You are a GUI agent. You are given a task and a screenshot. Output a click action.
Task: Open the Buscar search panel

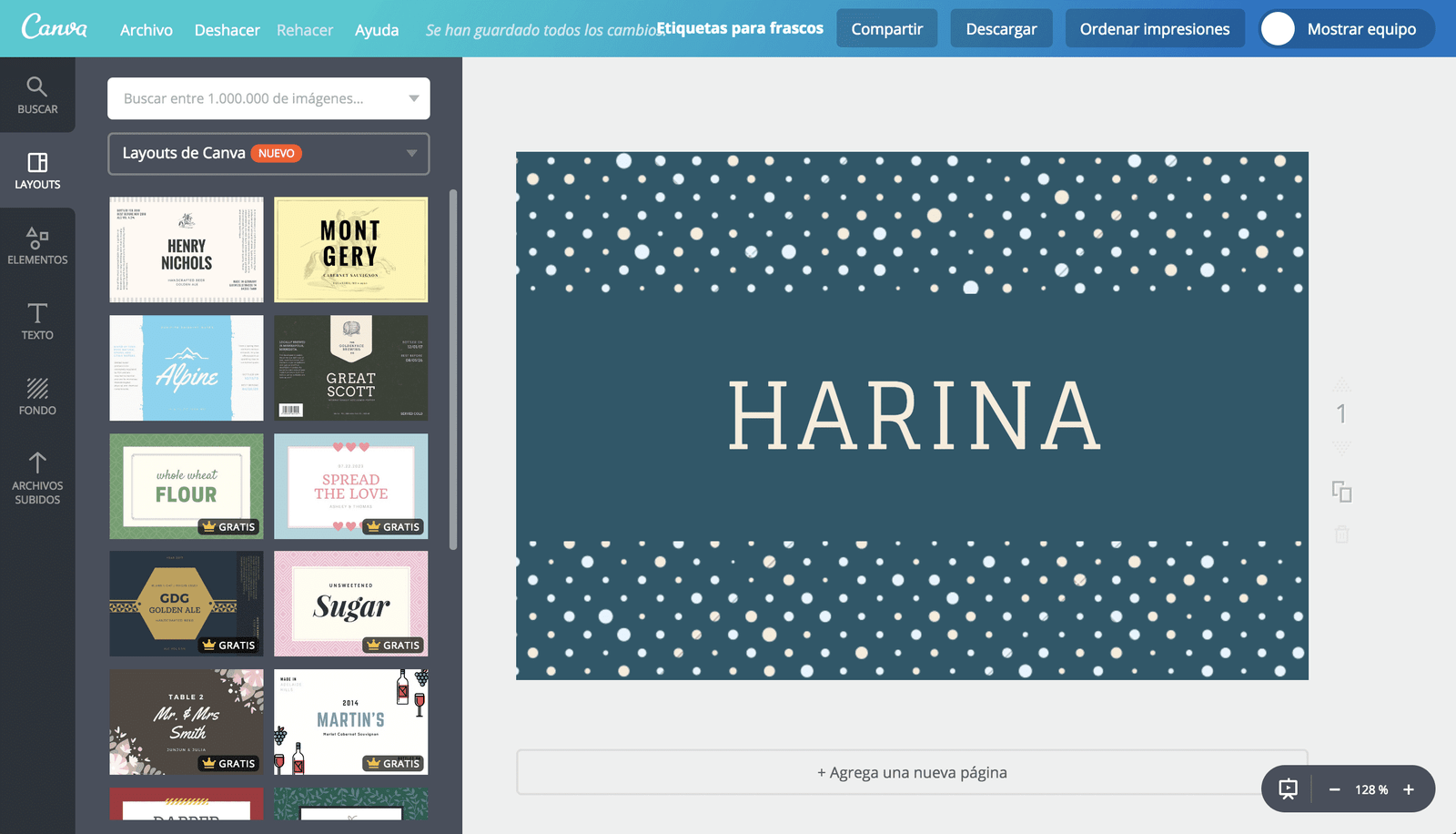pyautogui.click(x=37, y=96)
